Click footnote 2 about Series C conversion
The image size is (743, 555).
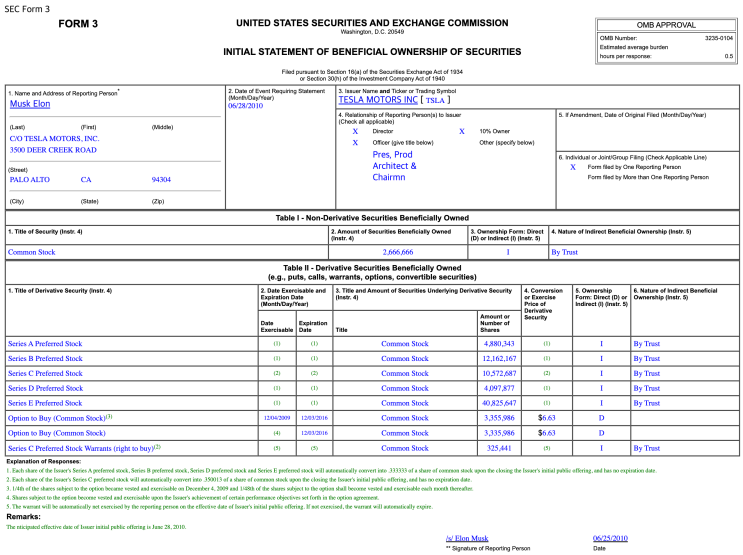(x=239, y=480)
